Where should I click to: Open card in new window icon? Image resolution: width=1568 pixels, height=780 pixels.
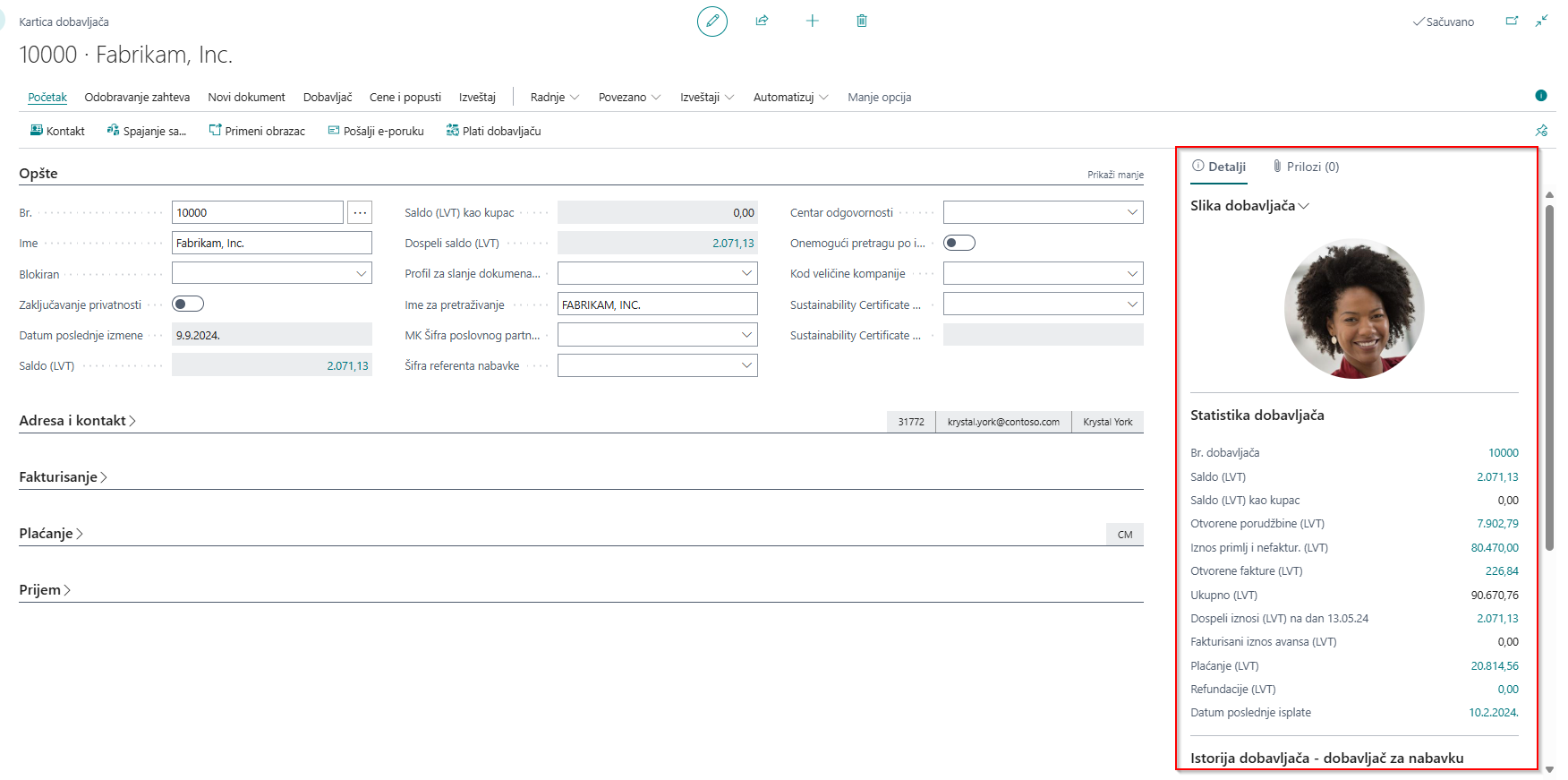[x=1512, y=21]
